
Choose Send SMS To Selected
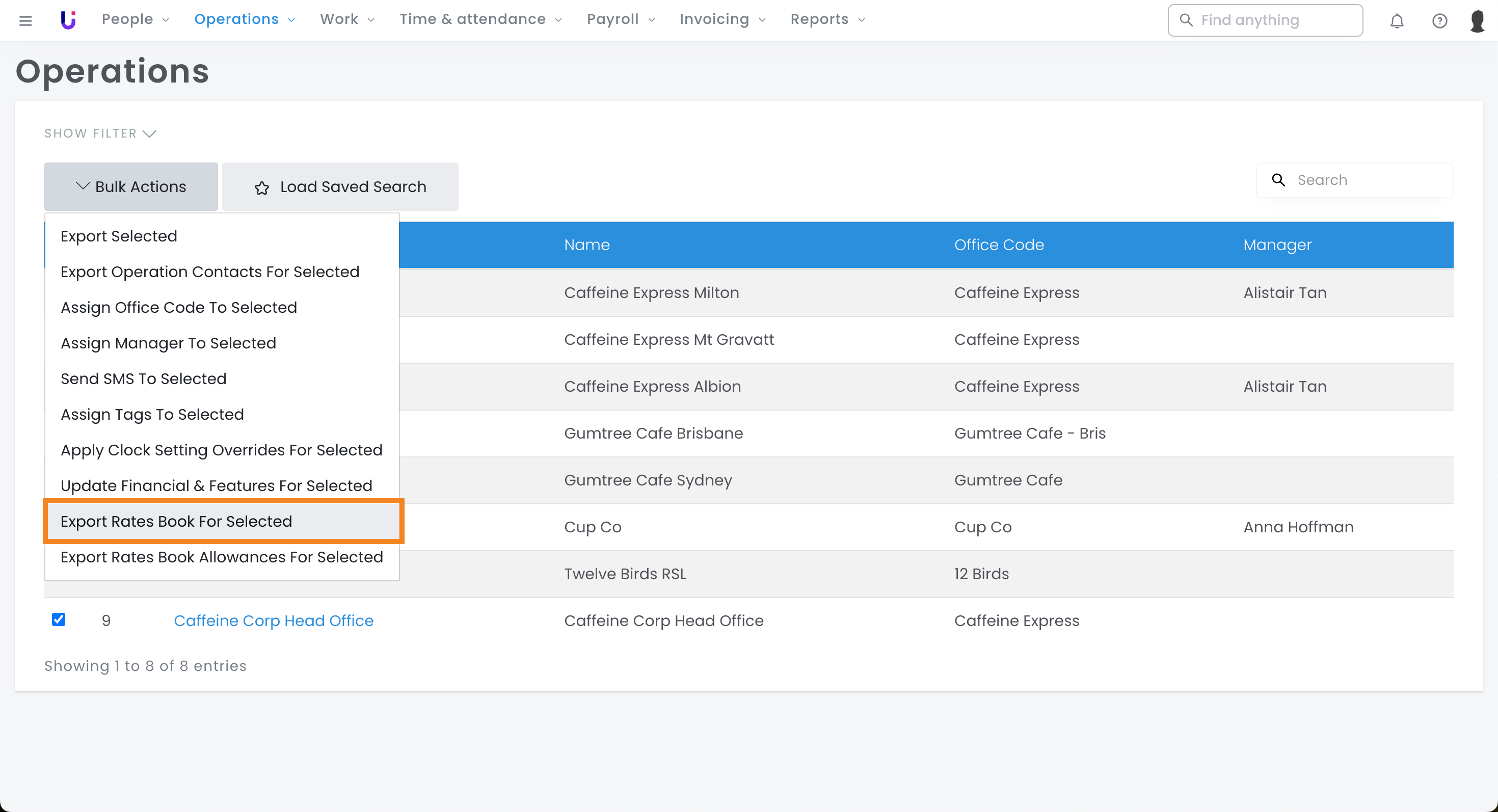[144, 379]
